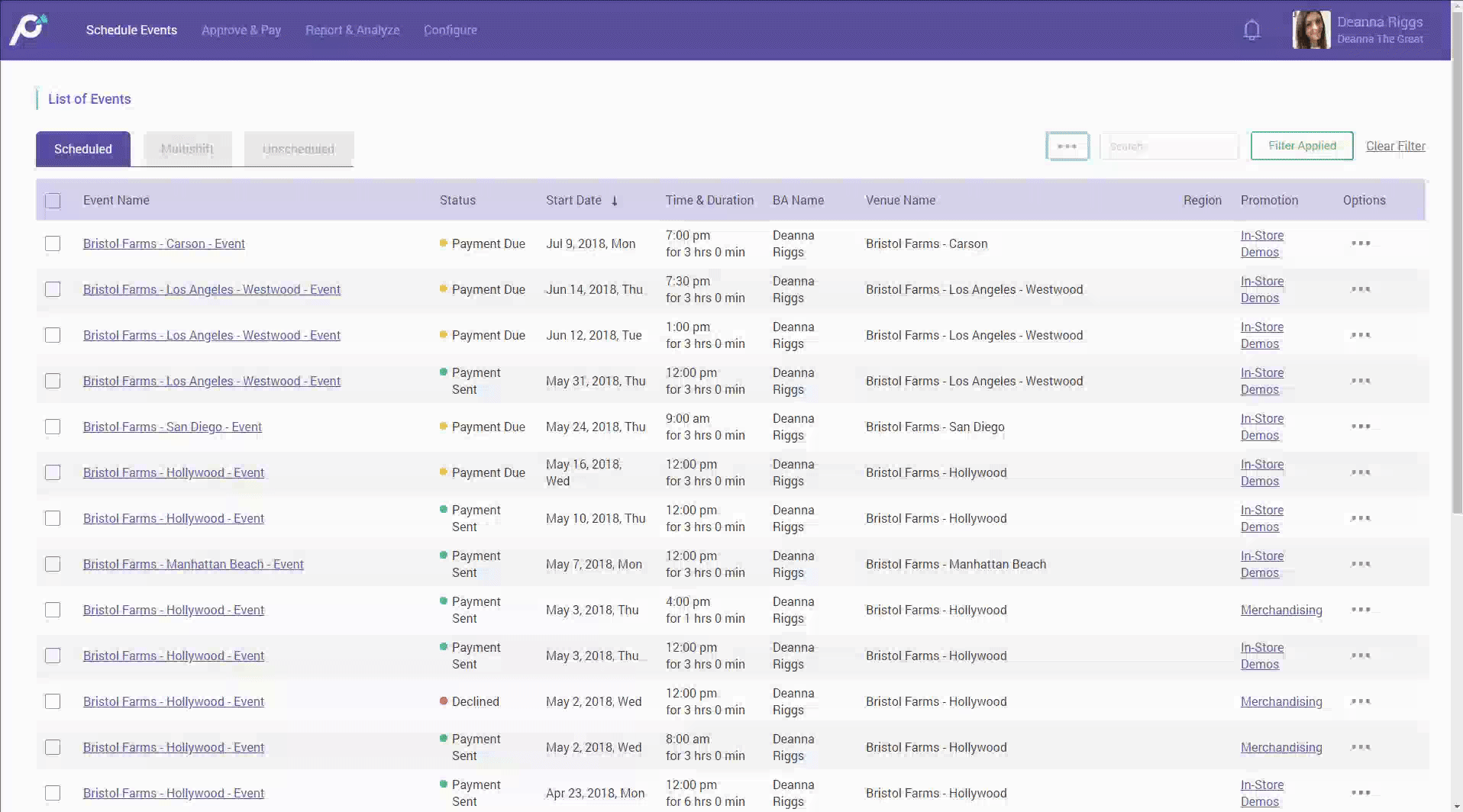
Task: Click the Promotion column header
Action: (x=1269, y=200)
